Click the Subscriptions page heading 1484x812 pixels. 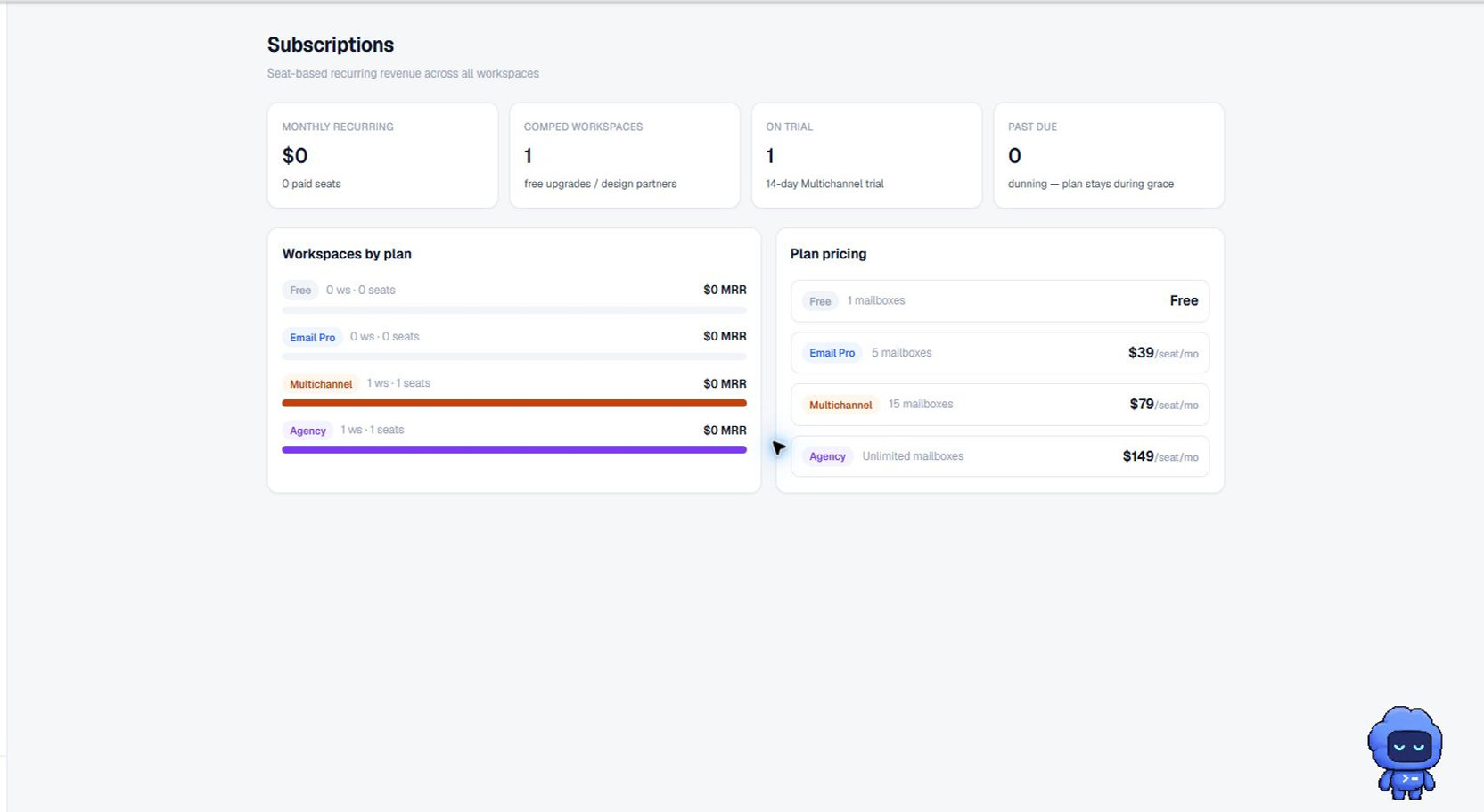[x=331, y=45]
